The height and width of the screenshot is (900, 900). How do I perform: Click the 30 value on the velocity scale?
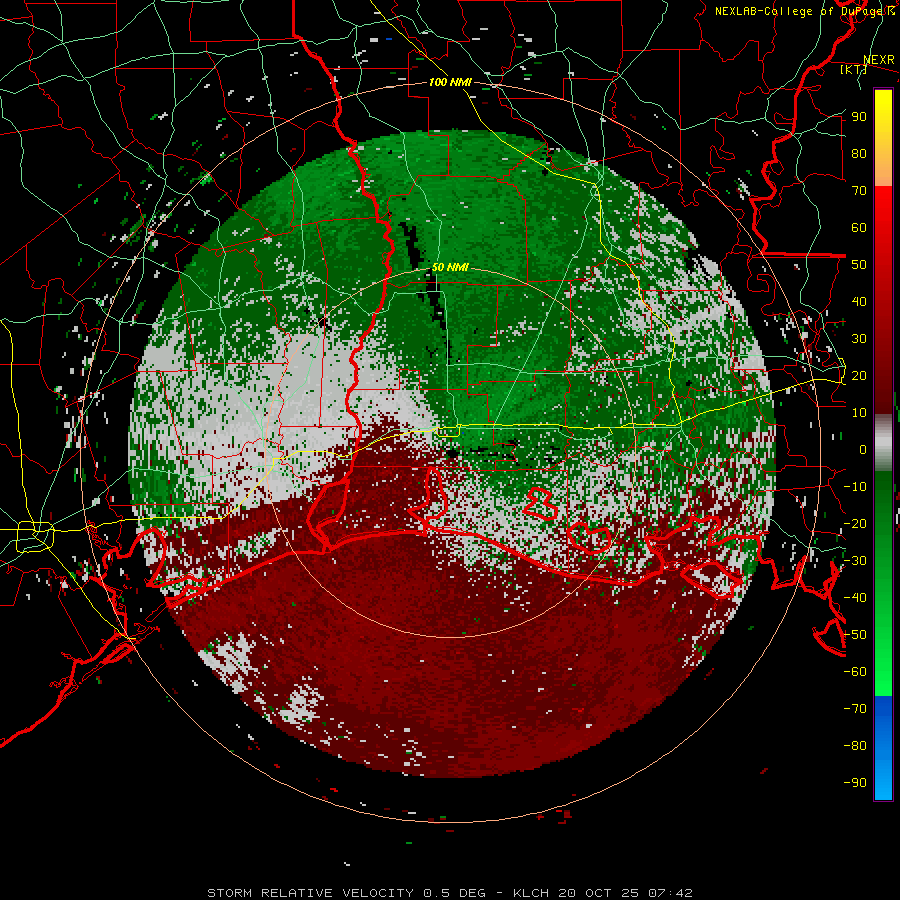[x=859, y=339]
